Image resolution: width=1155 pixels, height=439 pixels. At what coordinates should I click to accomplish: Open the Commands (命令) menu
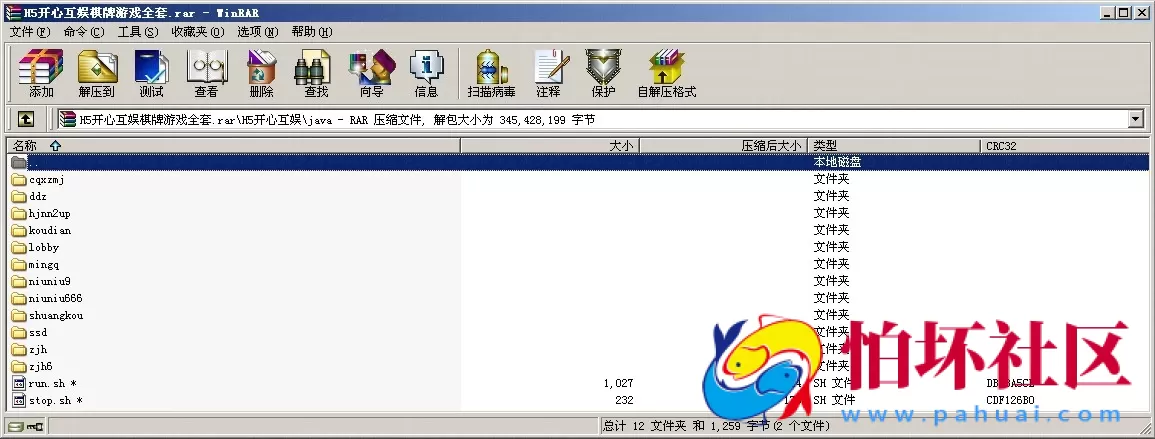pyautogui.click(x=84, y=32)
